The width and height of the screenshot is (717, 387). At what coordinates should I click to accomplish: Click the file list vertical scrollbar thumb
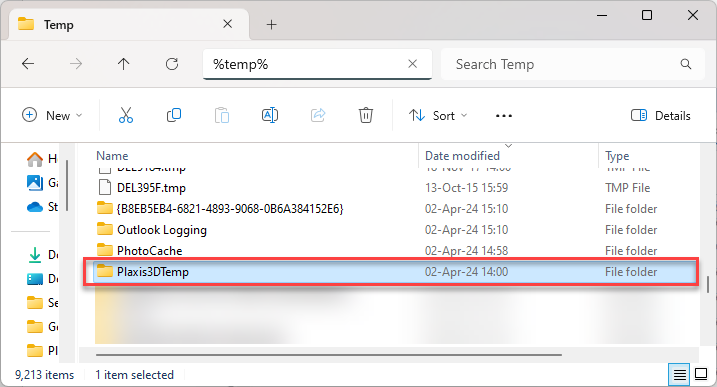coord(708,284)
